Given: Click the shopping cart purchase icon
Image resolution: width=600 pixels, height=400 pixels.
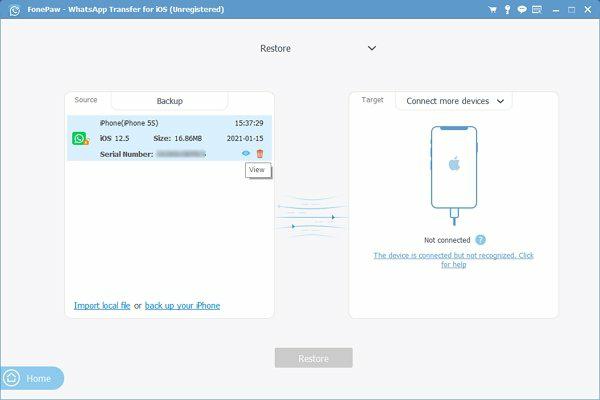Looking at the screenshot, I should pyautogui.click(x=493, y=10).
